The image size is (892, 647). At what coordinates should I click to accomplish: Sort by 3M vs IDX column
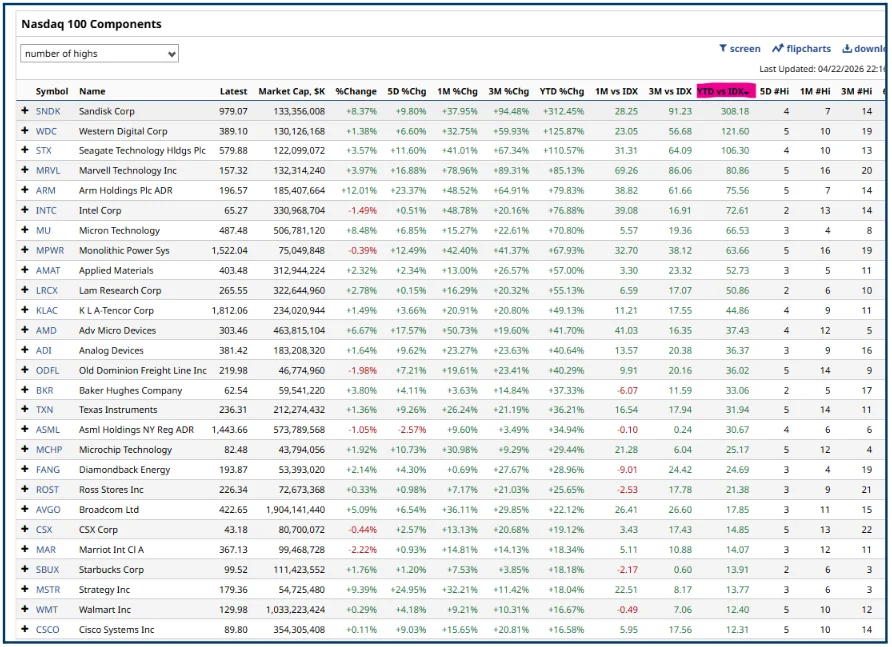[670, 91]
